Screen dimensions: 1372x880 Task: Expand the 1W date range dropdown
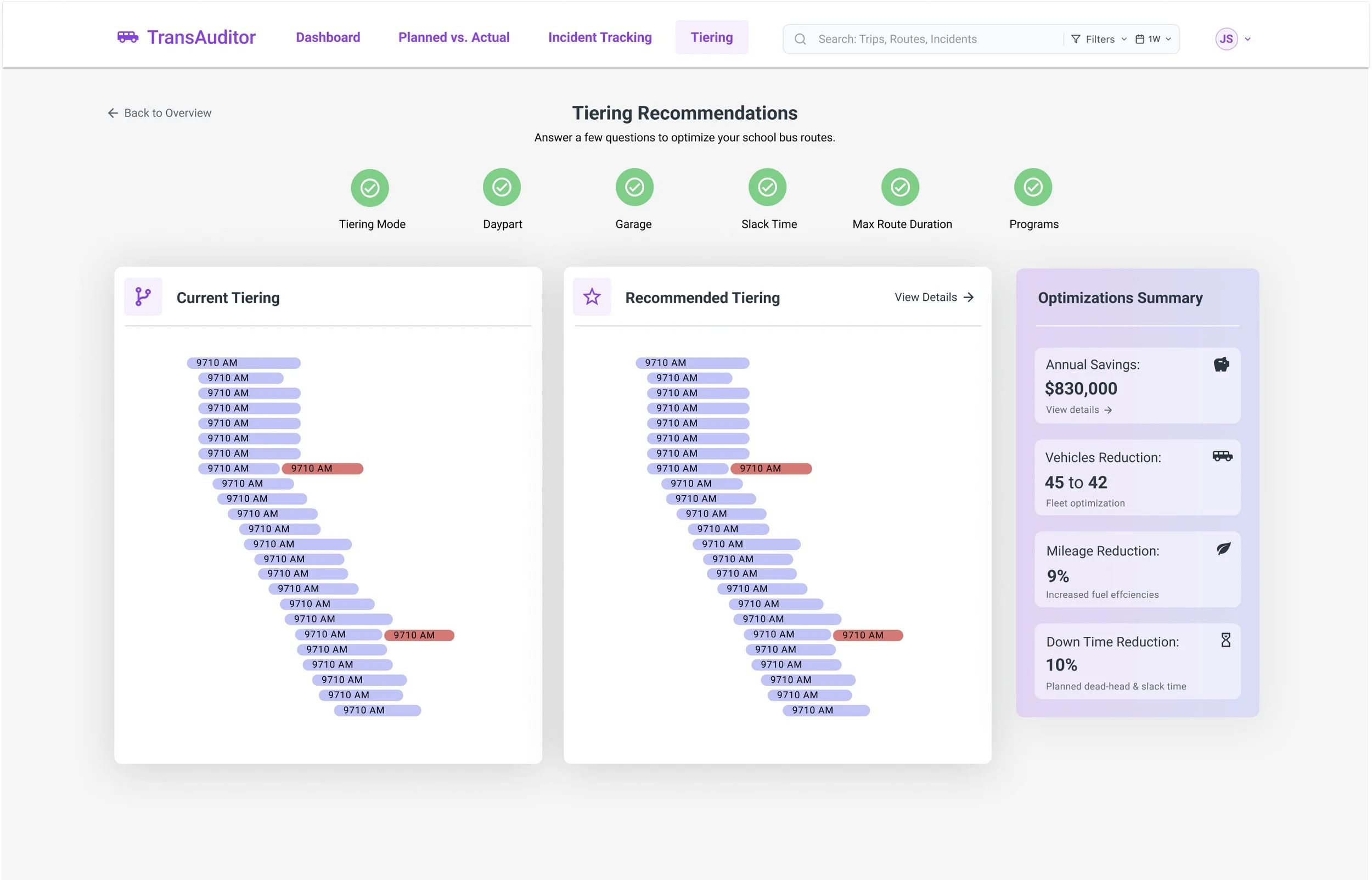click(1152, 39)
